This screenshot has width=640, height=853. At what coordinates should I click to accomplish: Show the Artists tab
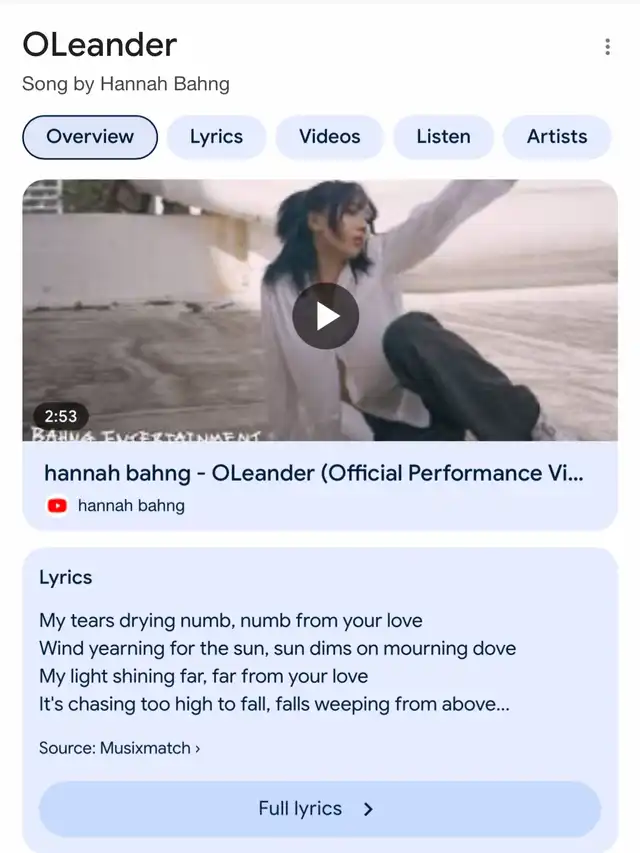tap(557, 137)
